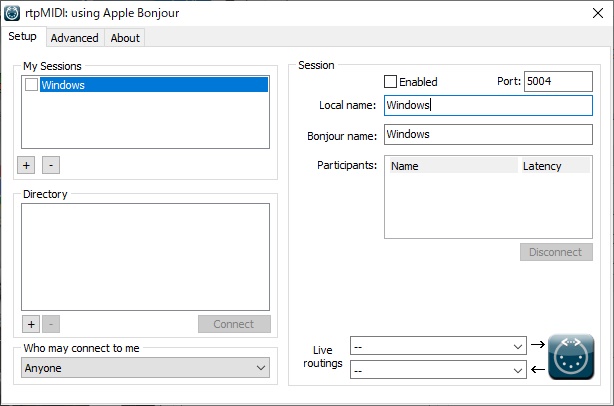Open the 'Who may connect to me' dropdown
The image size is (614, 406).
point(145,368)
